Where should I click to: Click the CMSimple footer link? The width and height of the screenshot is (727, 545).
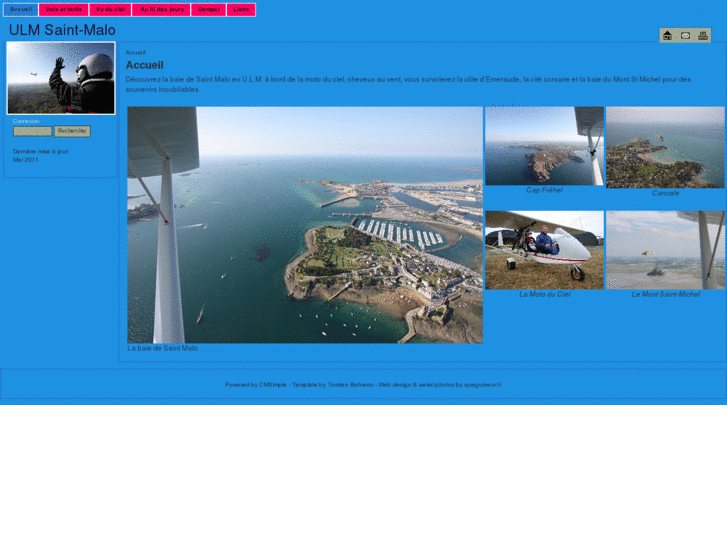coord(273,385)
